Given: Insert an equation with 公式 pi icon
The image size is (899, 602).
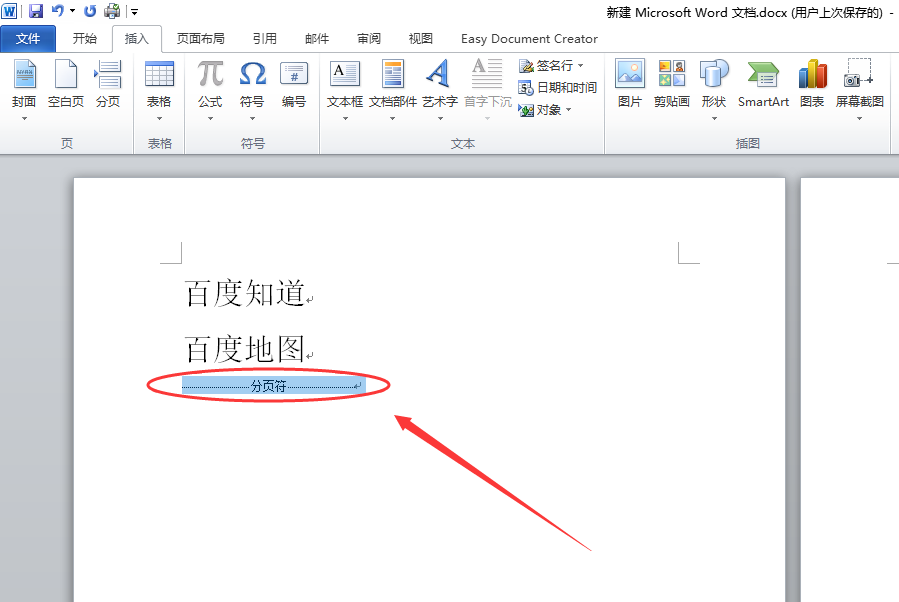Looking at the screenshot, I should [x=210, y=75].
